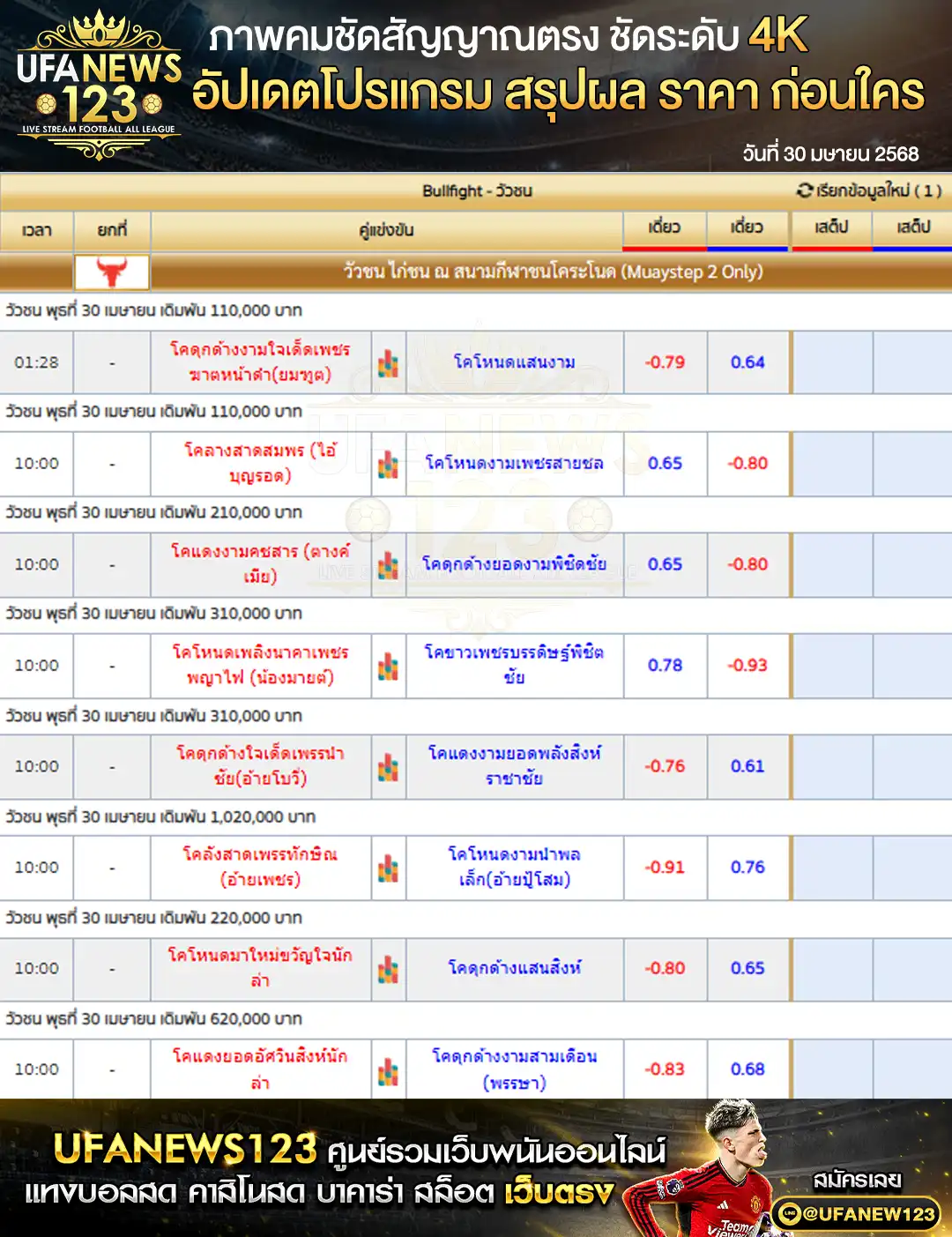Select odds -0.91

pyautogui.click(x=665, y=868)
